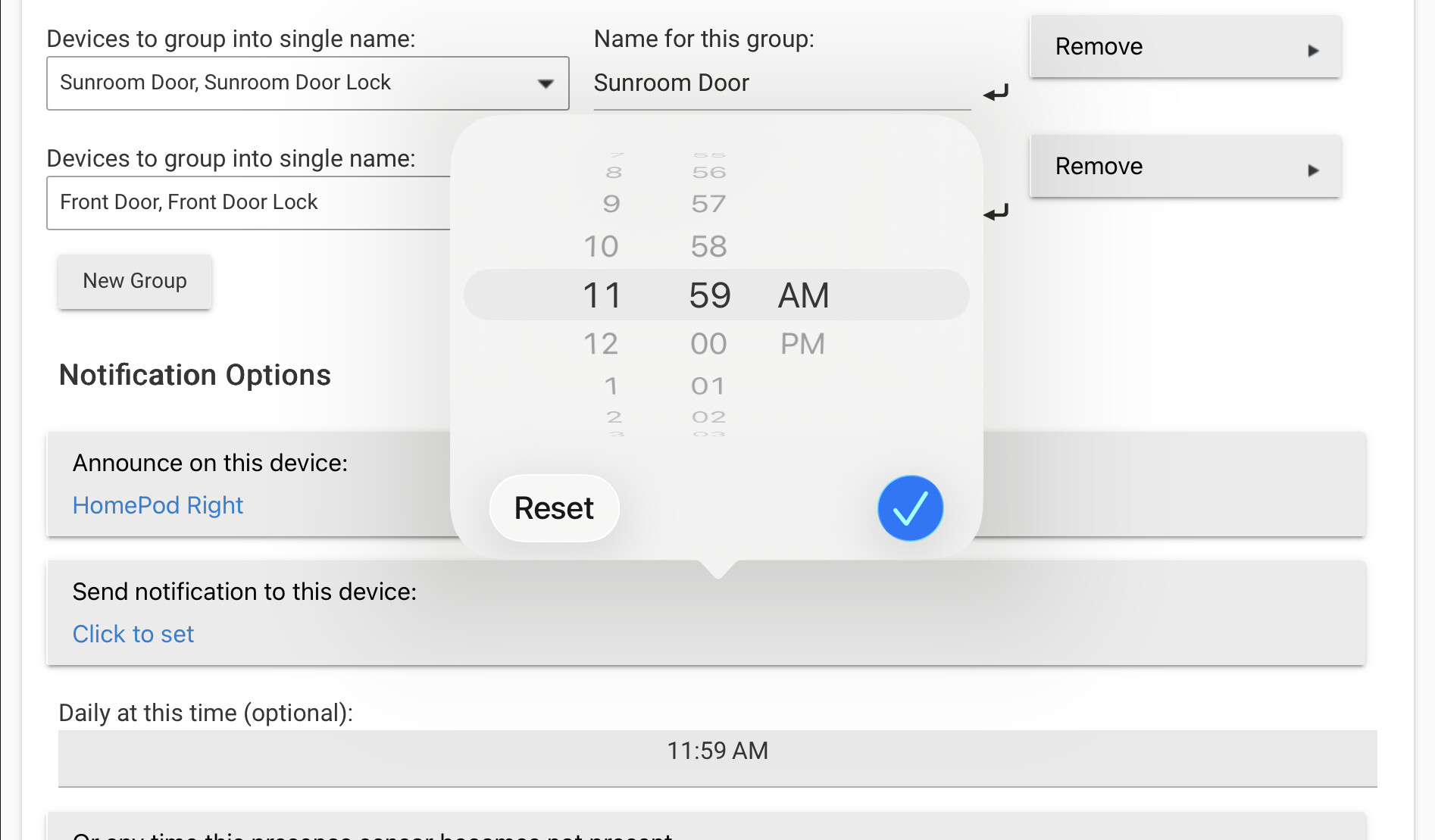Screen dimensions: 1435x840
Task: Select minute 57 in picker wheel
Action: [x=708, y=204]
